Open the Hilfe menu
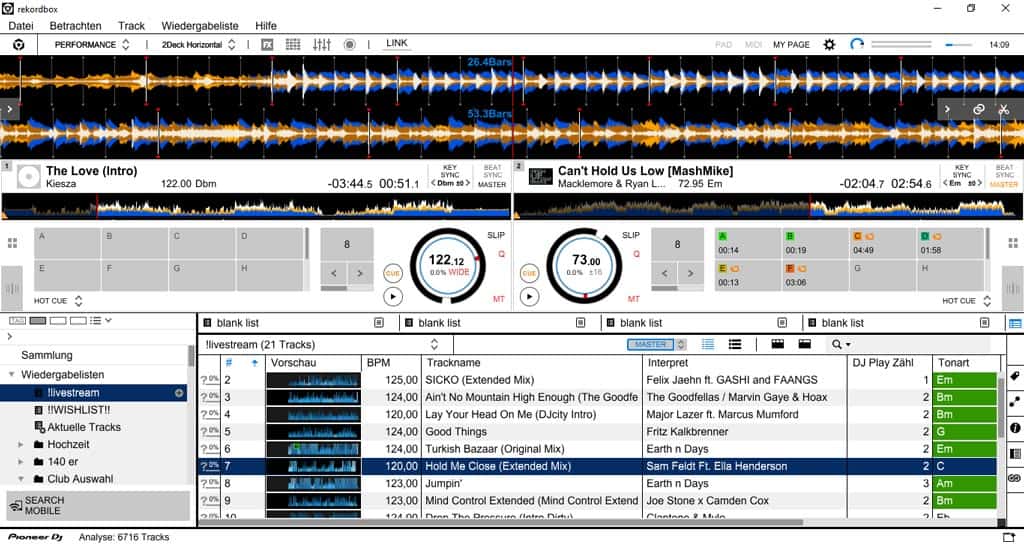The height and width of the screenshot is (546, 1024). 266,25
